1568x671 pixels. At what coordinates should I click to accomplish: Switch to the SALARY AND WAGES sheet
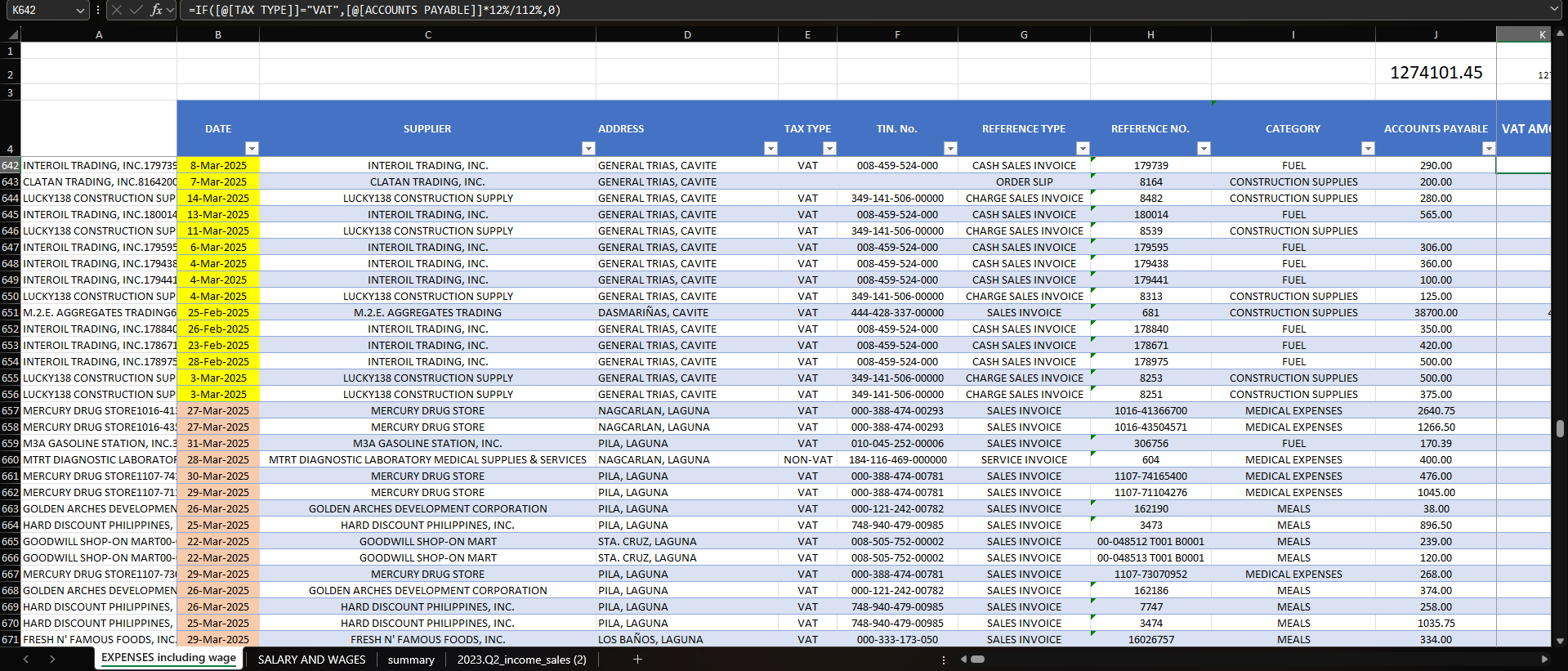312,660
